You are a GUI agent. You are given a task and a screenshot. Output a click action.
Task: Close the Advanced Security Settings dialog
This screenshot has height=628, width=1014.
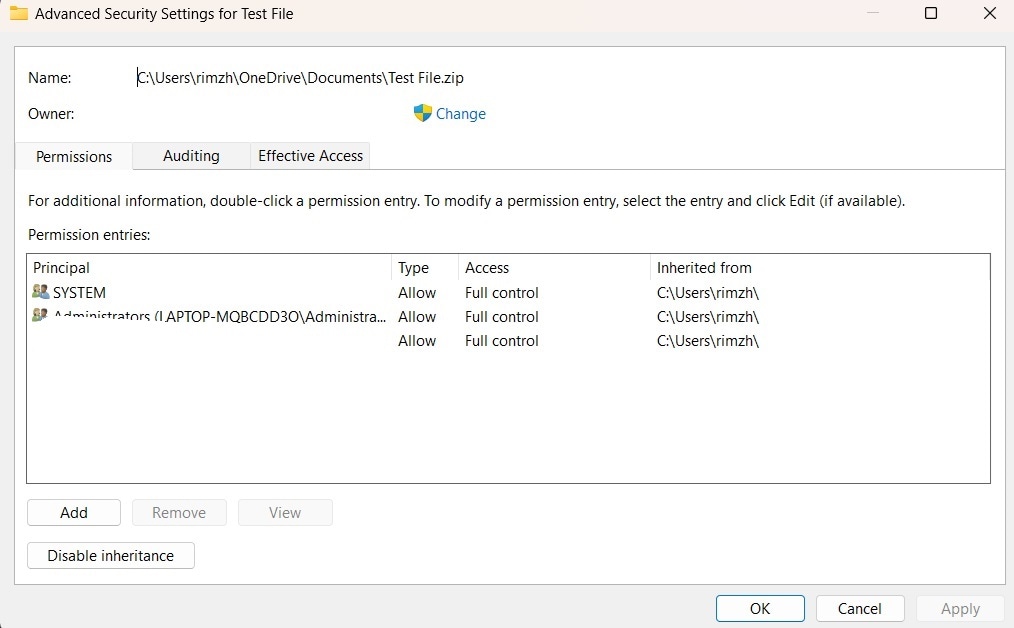[x=990, y=14]
